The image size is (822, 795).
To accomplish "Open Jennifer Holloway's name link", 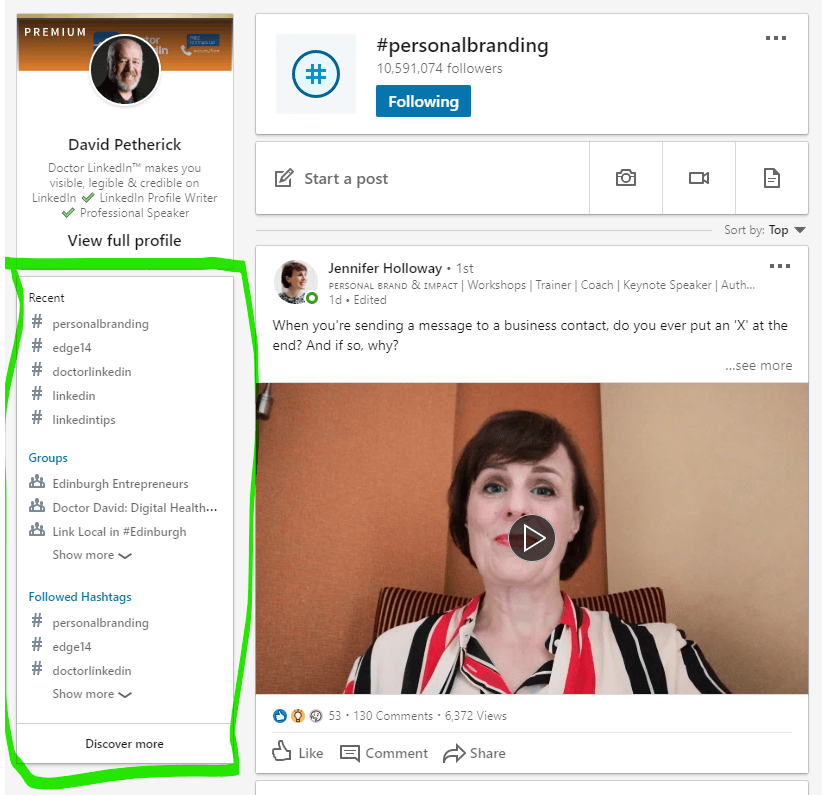I will 385,268.
